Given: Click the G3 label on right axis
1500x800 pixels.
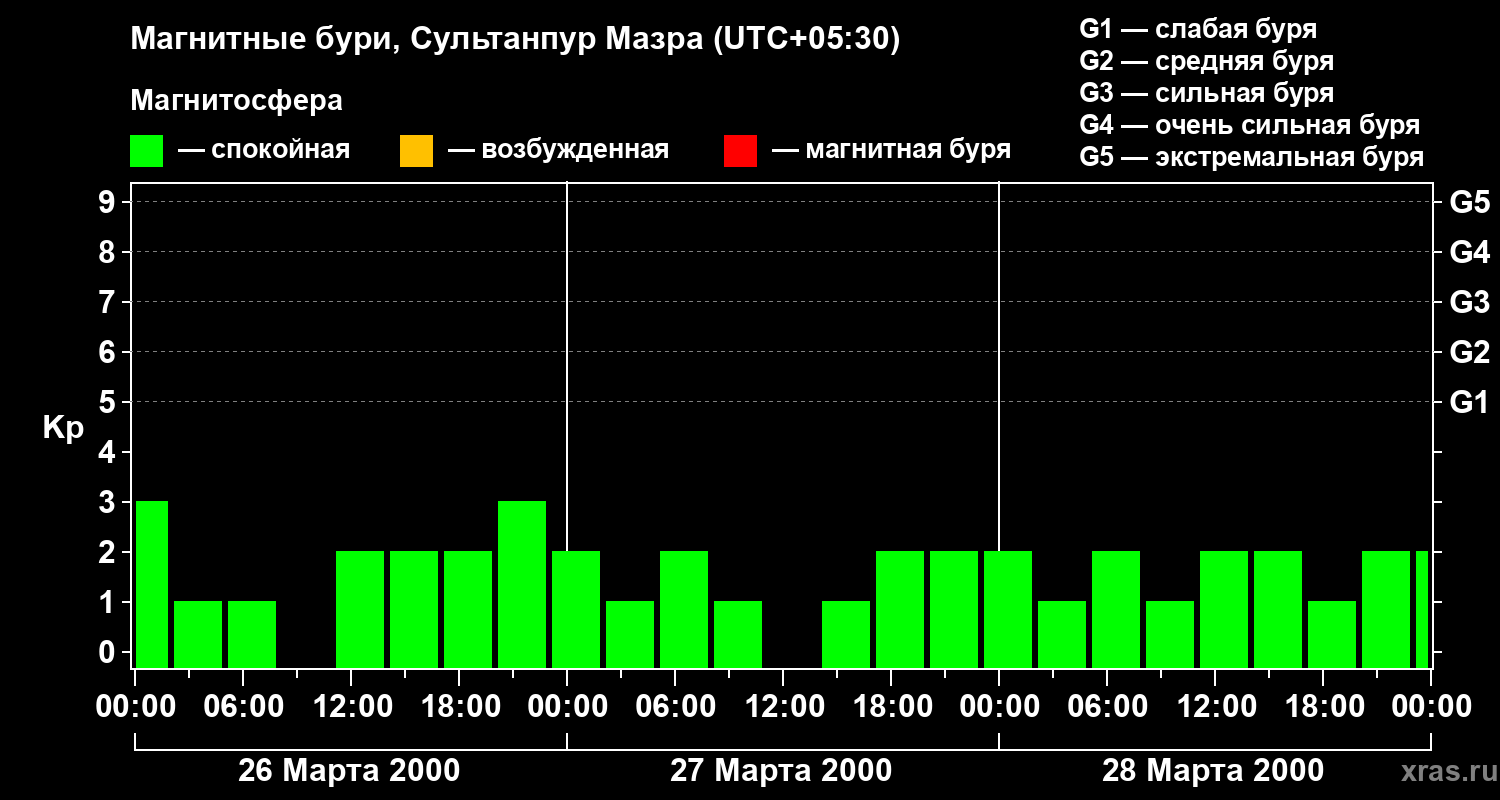Looking at the screenshot, I should click(1470, 302).
